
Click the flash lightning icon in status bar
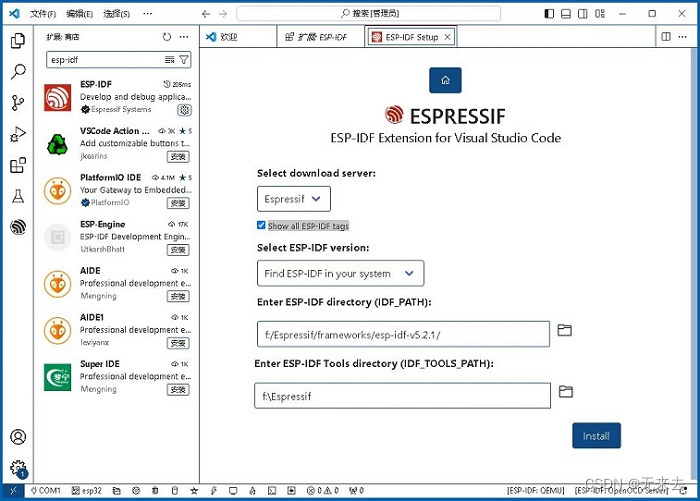pyautogui.click(x=213, y=491)
